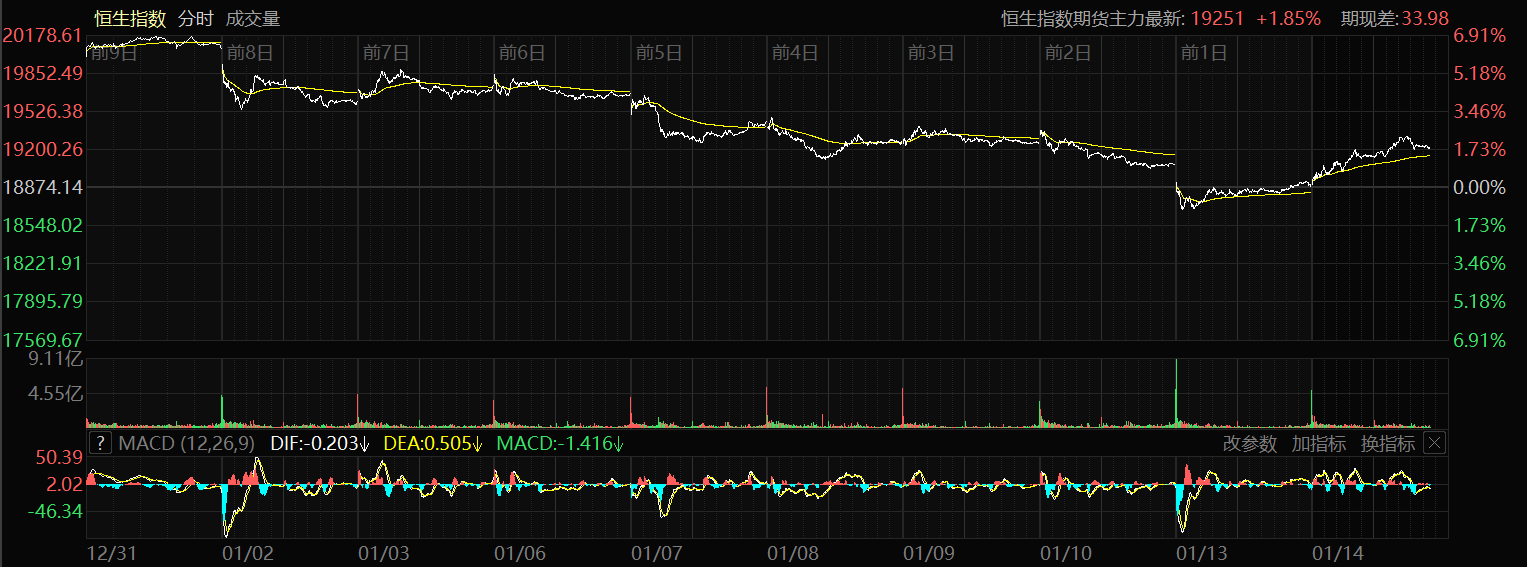Close the MACD indicator panel
This screenshot has width=1527, height=567.
[x=1434, y=443]
